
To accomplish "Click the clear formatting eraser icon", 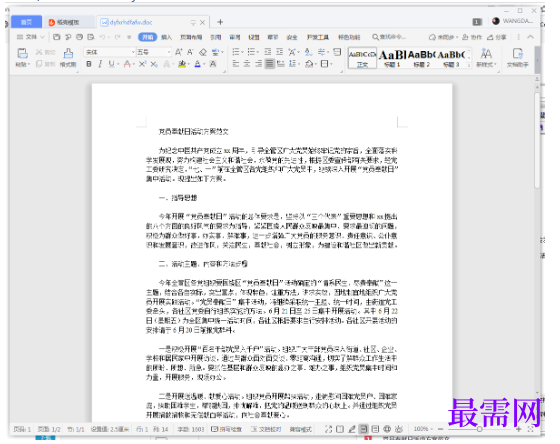I will pos(203,52).
